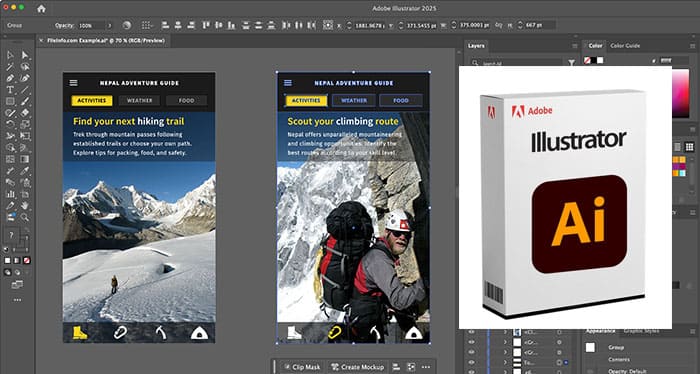Screen dimensions: 700x374
Task: Select the Mesh tool
Action: pyautogui.click(x=10, y=159)
